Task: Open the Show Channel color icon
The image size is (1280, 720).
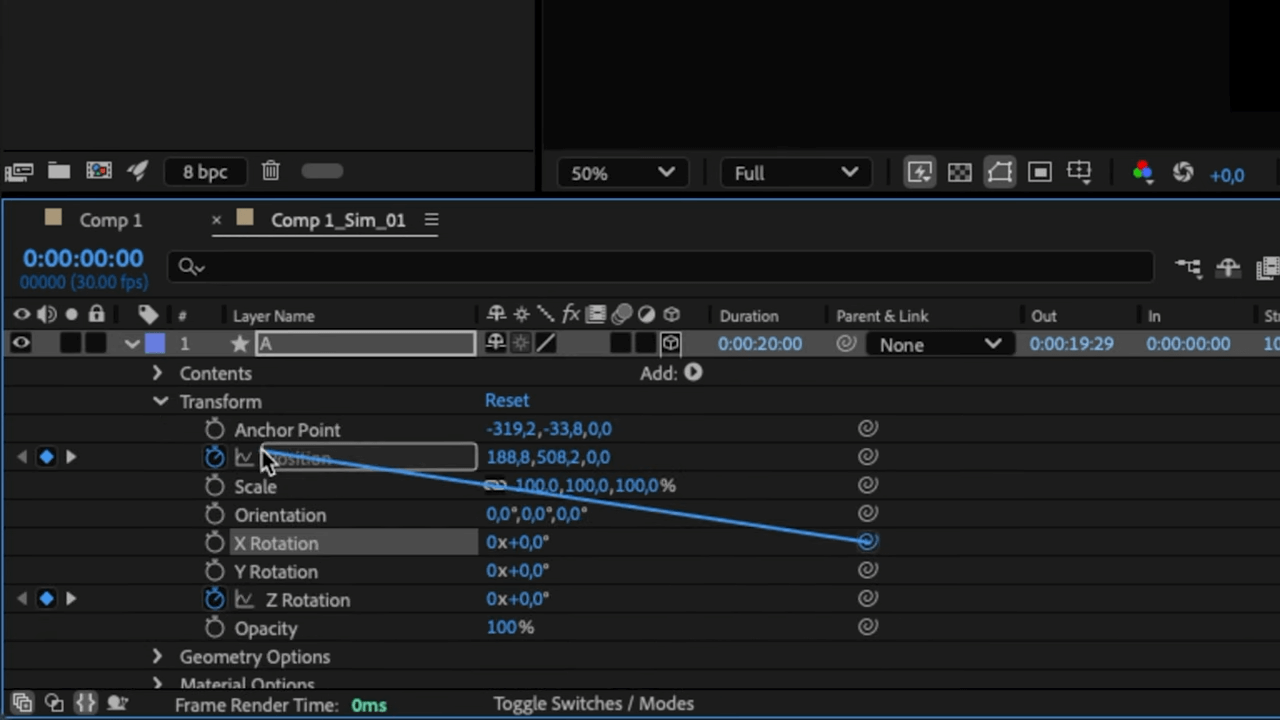Action: [1142, 173]
